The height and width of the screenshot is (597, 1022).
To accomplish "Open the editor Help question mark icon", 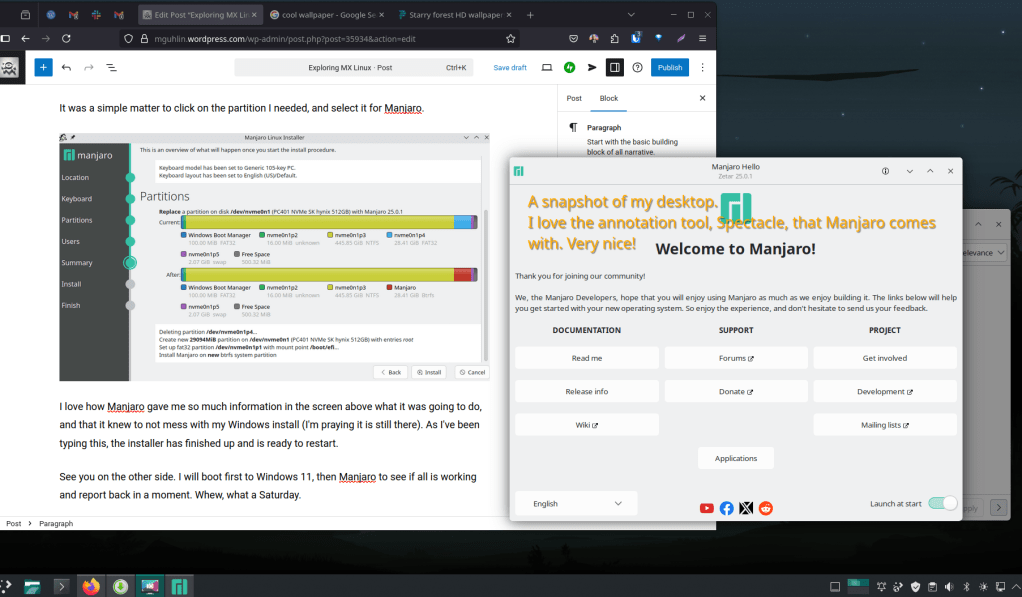I will (637, 67).
